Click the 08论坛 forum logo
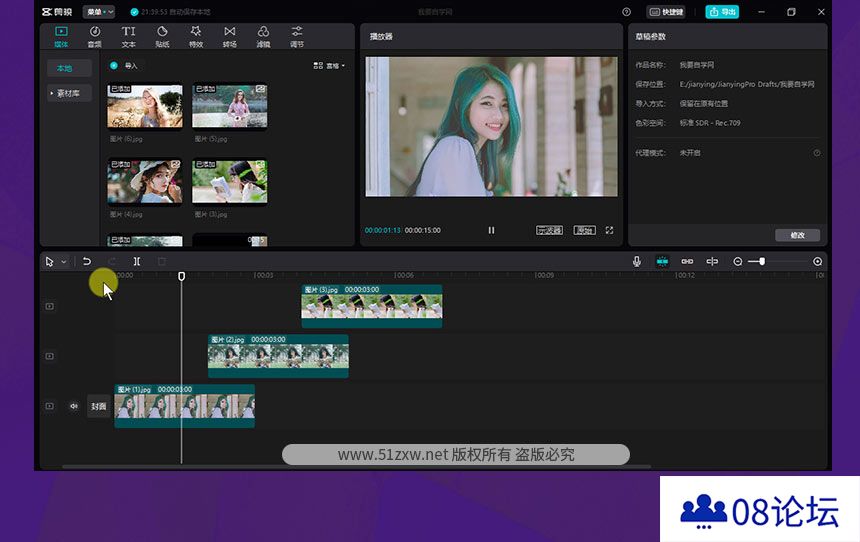Image resolution: width=860 pixels, height=542 pixels. (760, 511)
